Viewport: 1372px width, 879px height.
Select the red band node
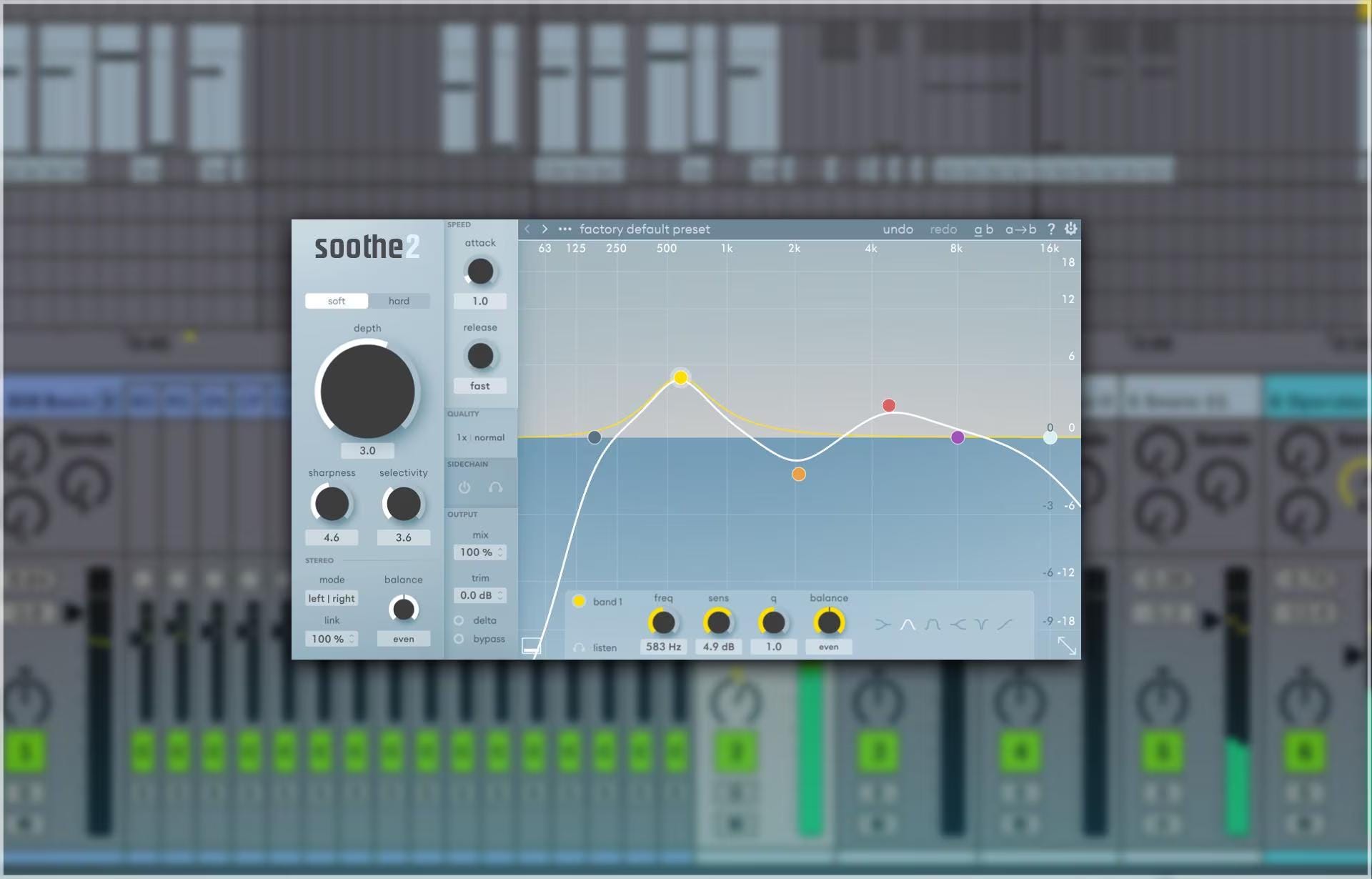pyautogui.click(x=888, y=406)
